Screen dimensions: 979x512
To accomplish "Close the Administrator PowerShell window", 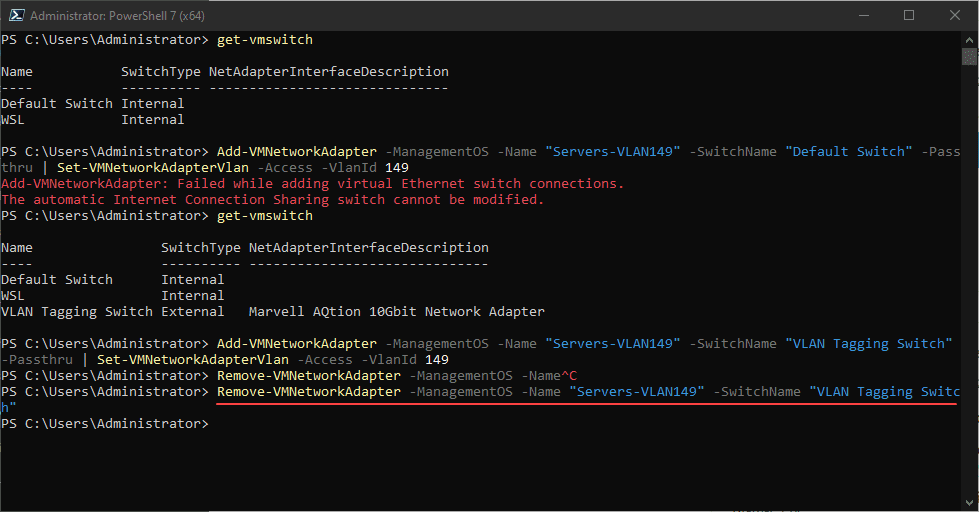I will [955, 15].
